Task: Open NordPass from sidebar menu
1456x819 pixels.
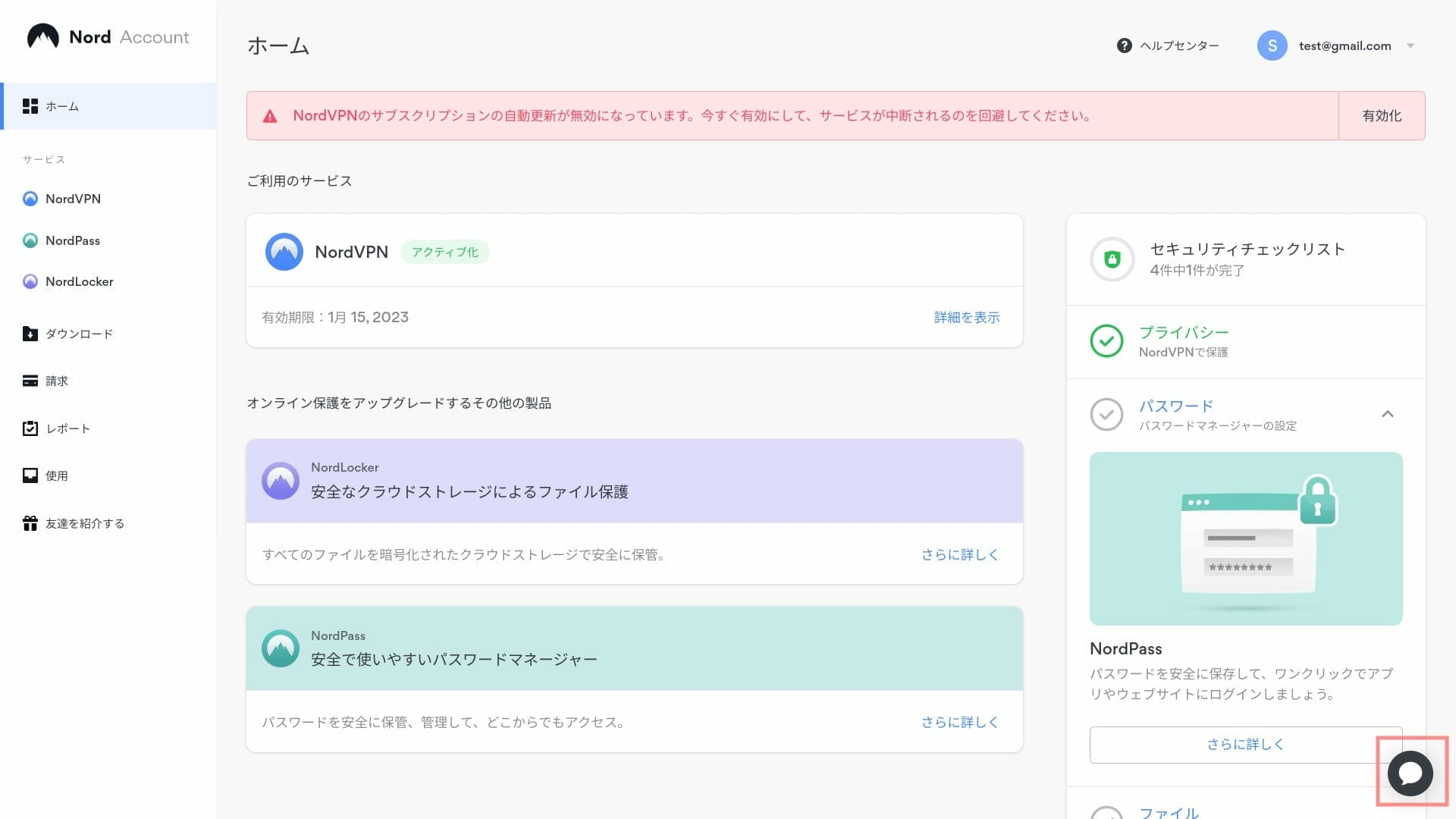Action: point(73,240)
